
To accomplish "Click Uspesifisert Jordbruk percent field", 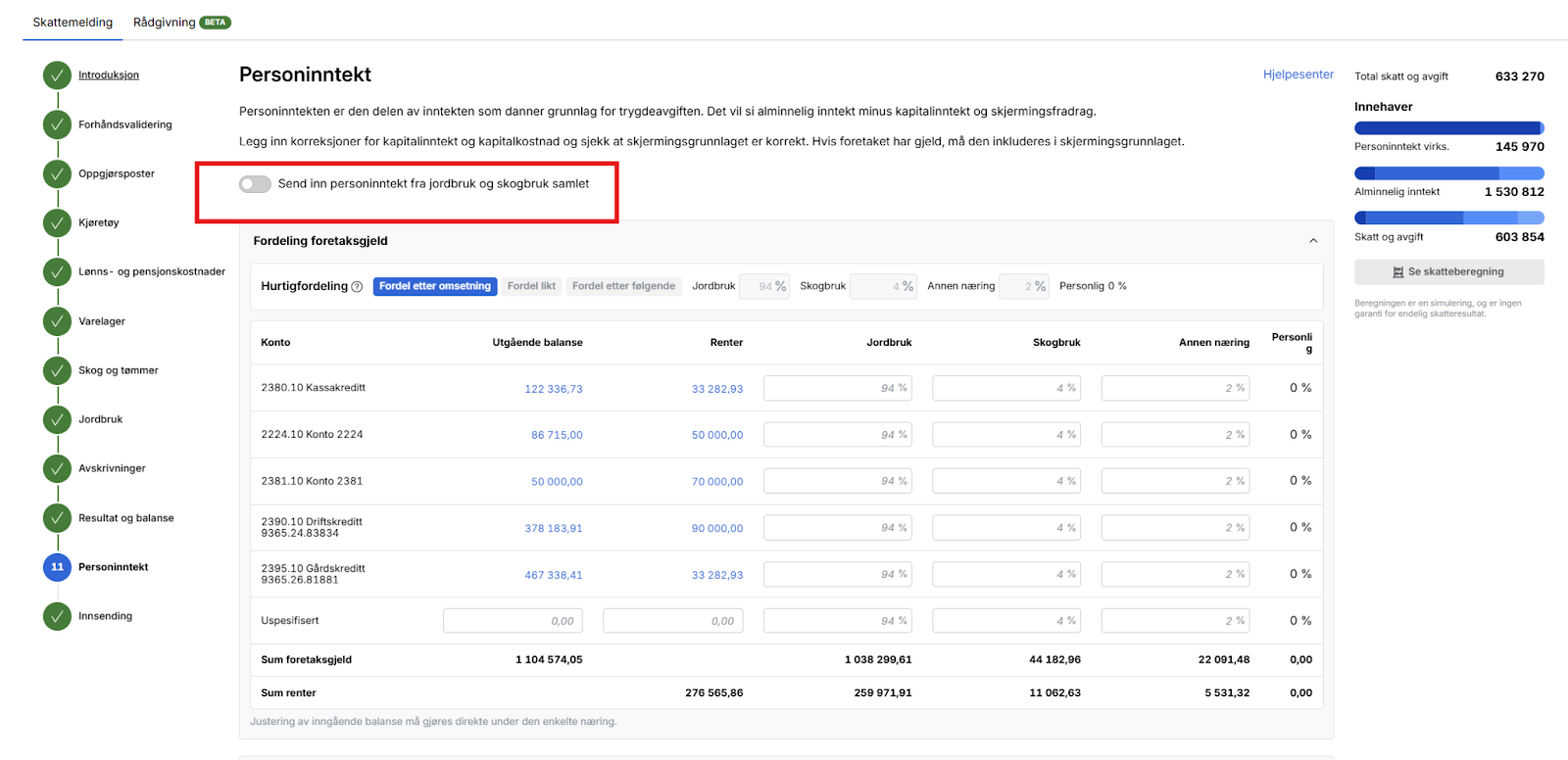I will pyautogui.click(x=838, y=621).
